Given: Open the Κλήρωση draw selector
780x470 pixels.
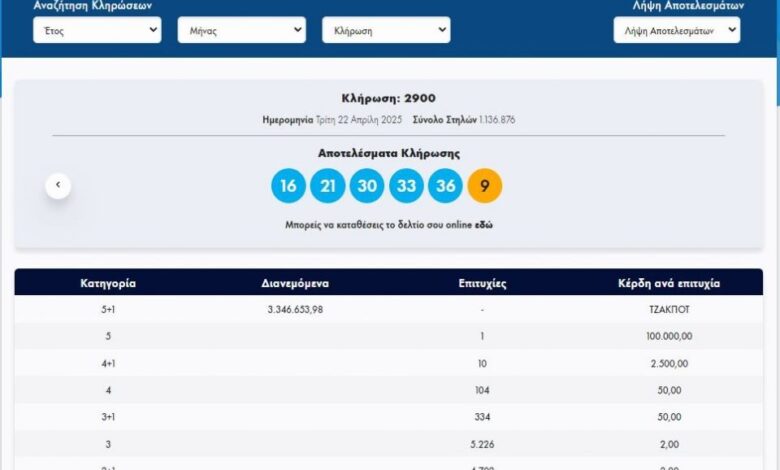Looking at the screenshot, I should (386, 31).
